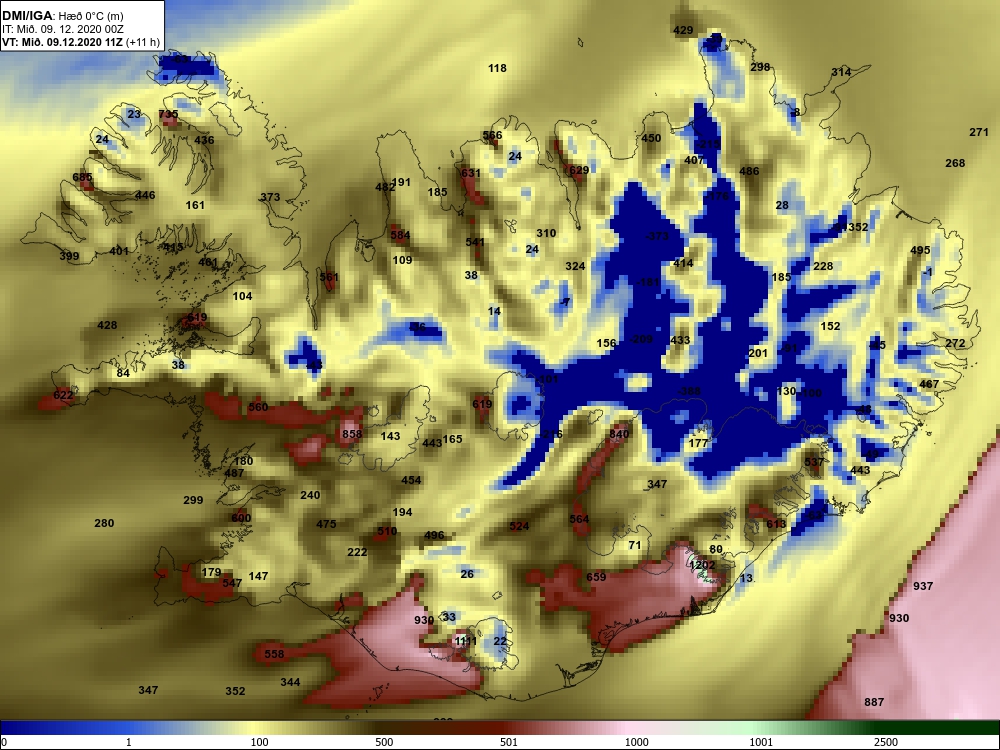Click the map value '314'
Image resolution: width=1000 pixels, height=750 pixels.
(841, 72)
